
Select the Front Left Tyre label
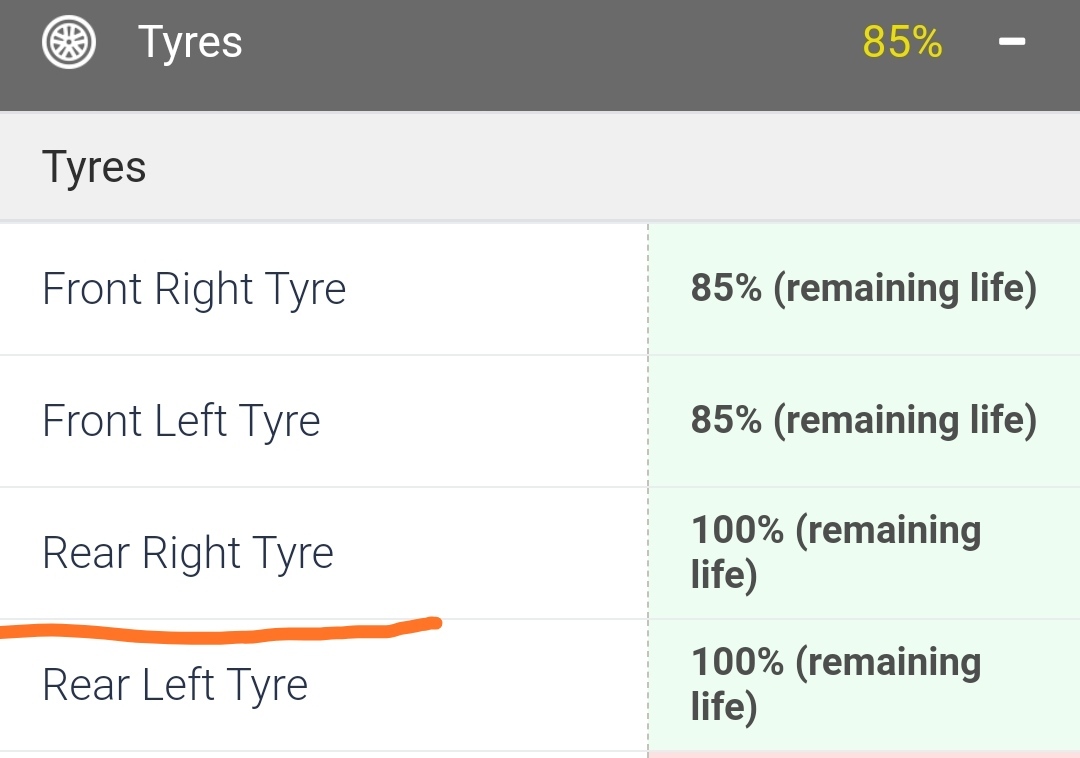point(181,421)
